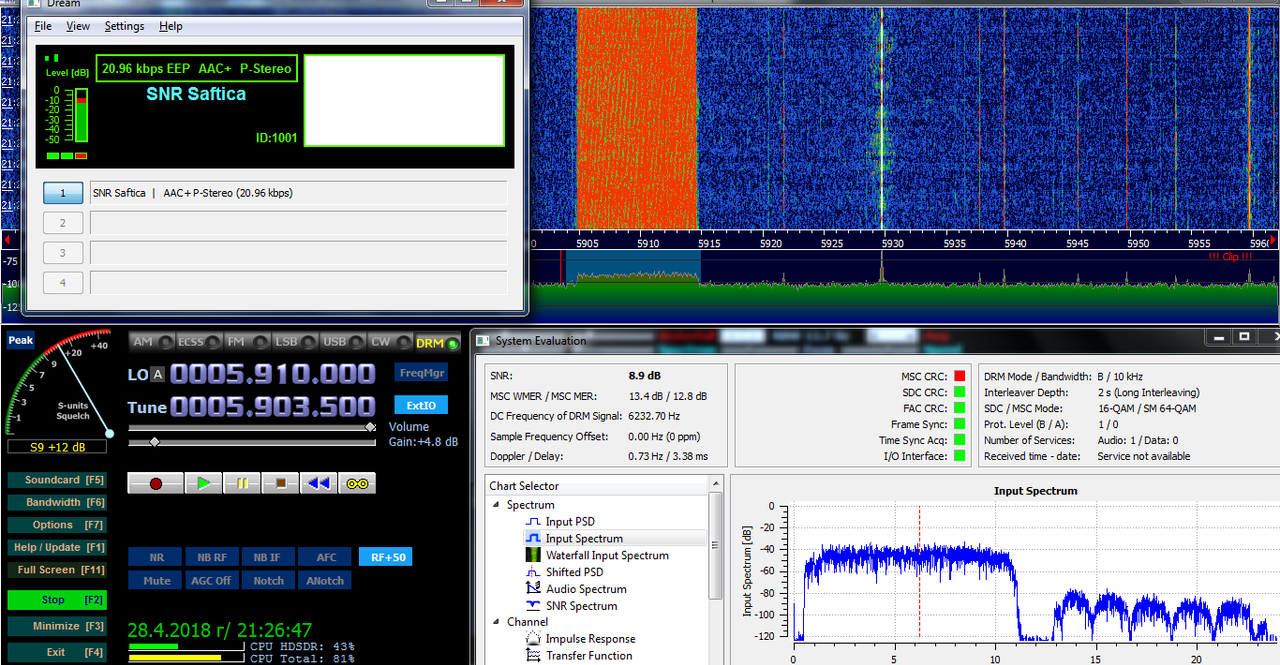Screen dimensions: 1280x665
Task: Pause with the yellow pause icon
Action: coord(242,483)
